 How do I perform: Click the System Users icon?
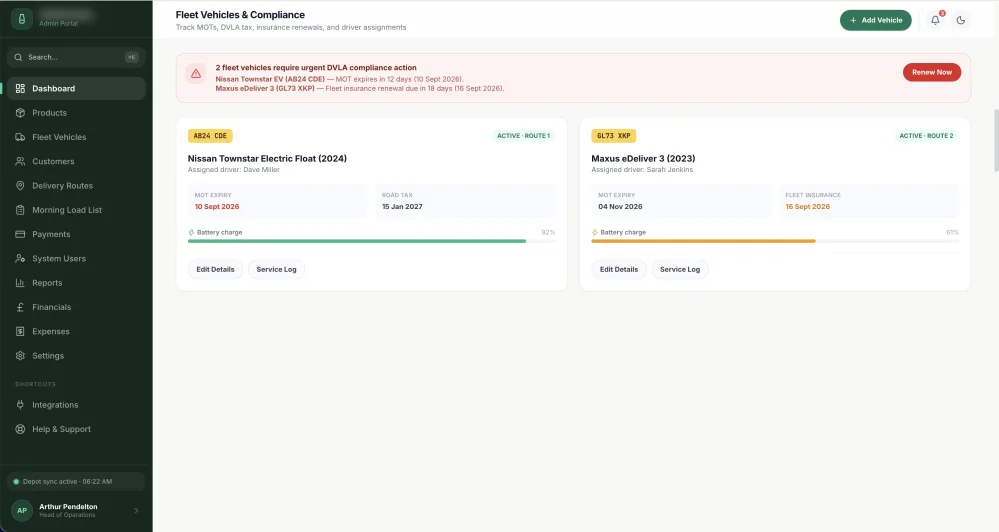[x=20, y=258]
